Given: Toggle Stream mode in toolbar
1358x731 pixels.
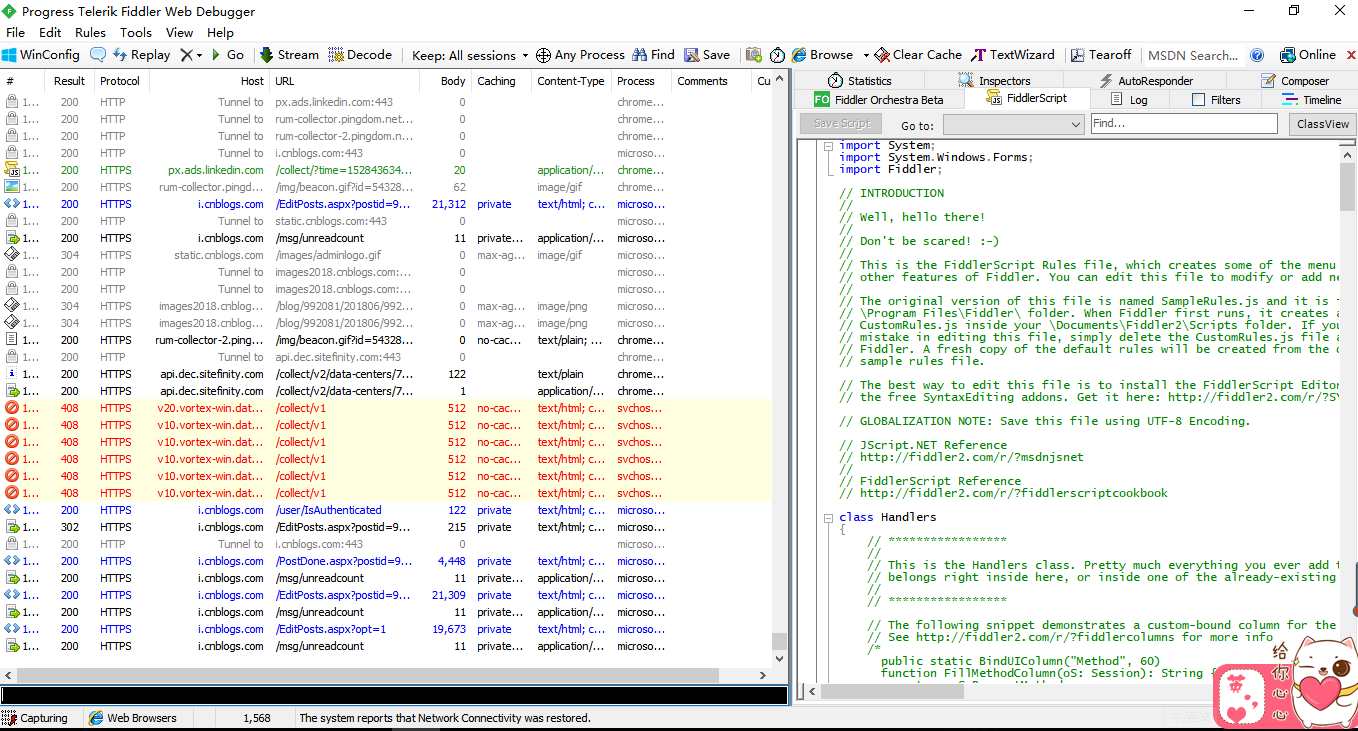Looking at the screenshot, I should click(x=289, y=55).
